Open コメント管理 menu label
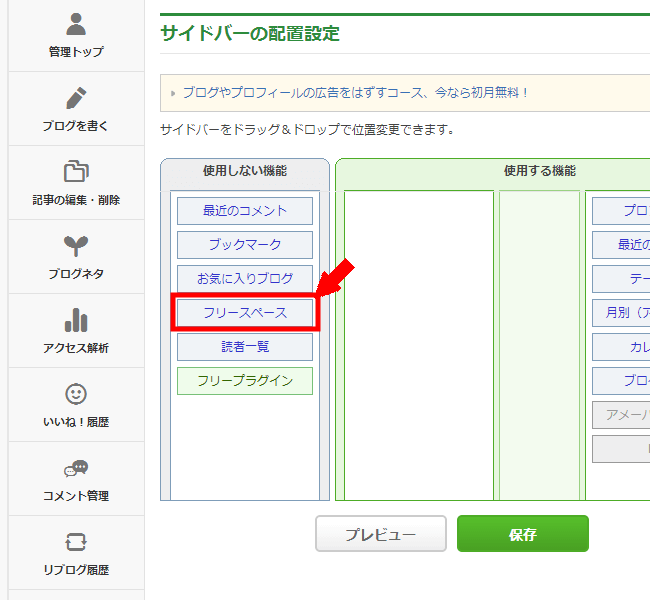 76,496
